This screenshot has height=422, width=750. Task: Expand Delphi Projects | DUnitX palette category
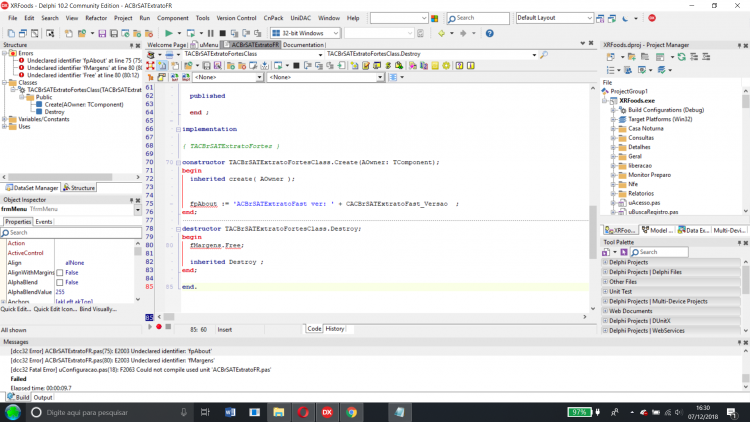point(605,321)
